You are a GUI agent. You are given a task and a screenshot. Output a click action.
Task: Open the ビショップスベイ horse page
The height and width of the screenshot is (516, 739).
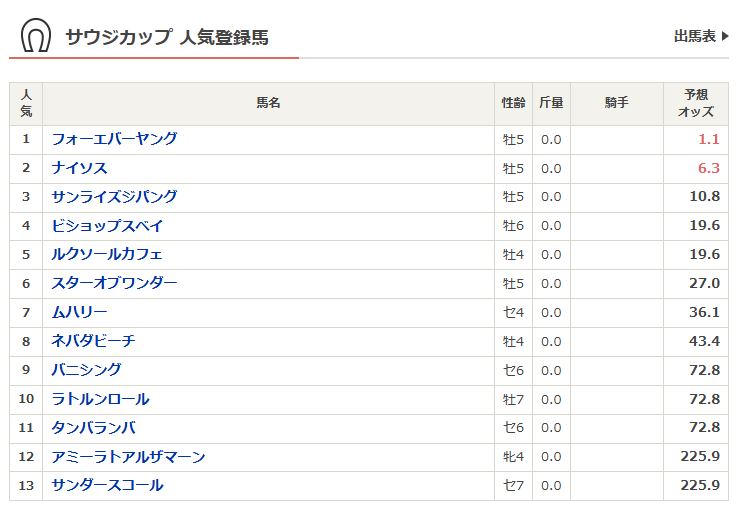(x=107, y=226)
